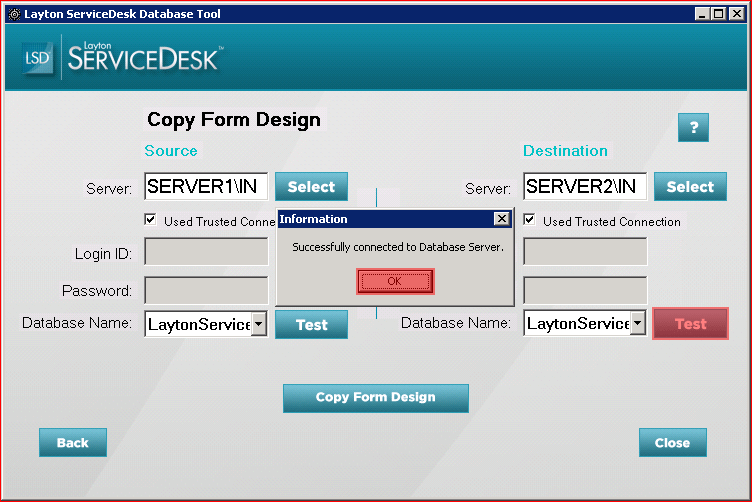
Task: Click the Copy Form Design page title
Action: click(234, 119)
